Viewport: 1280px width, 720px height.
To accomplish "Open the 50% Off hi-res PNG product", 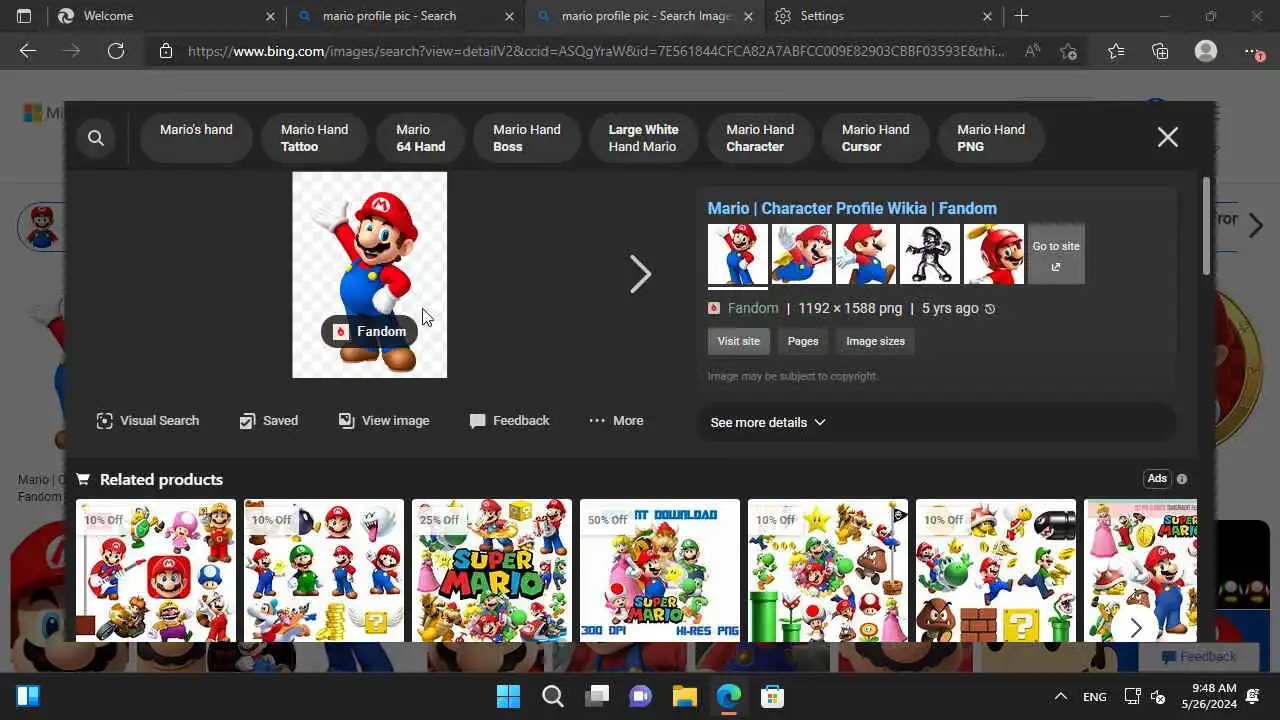I will click(660, 570).
